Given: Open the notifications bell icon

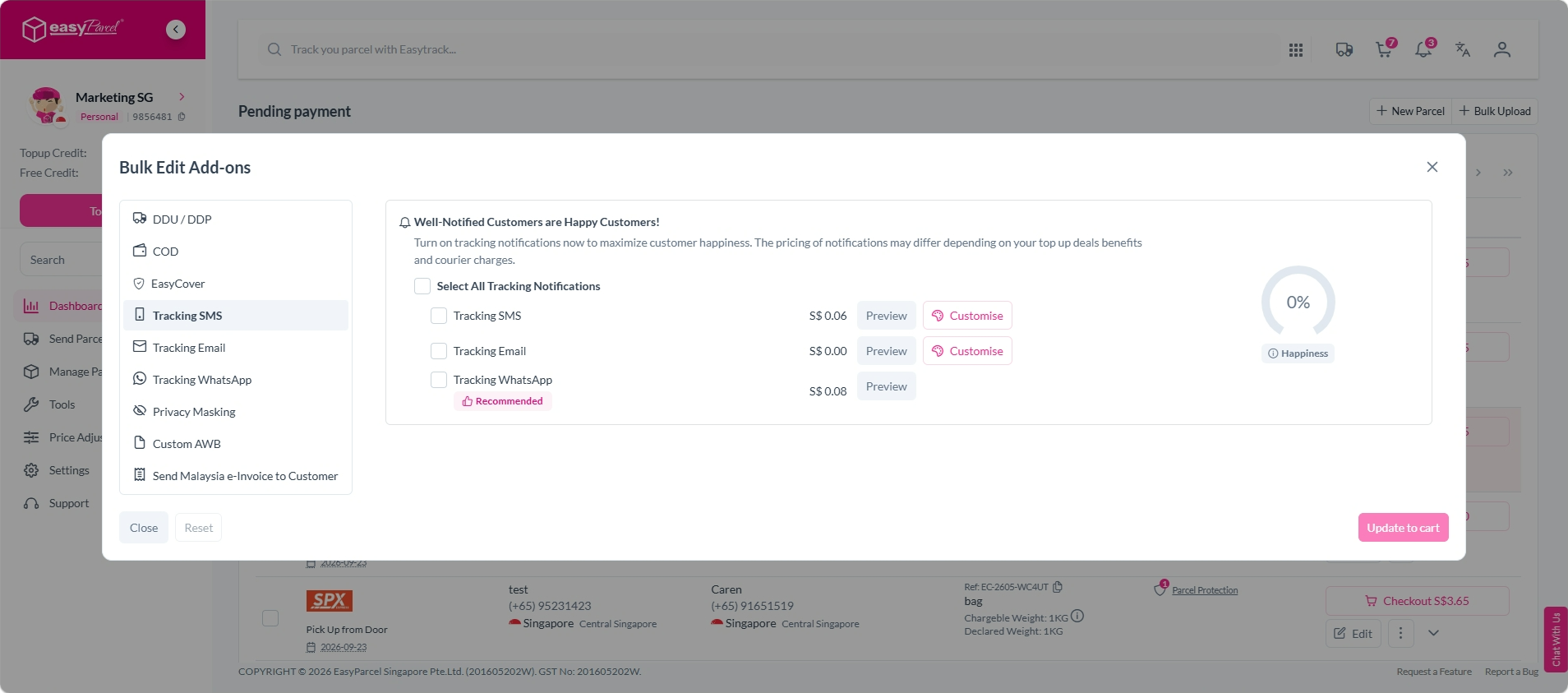Looking at the screenshot, I should coord(1424,49).
